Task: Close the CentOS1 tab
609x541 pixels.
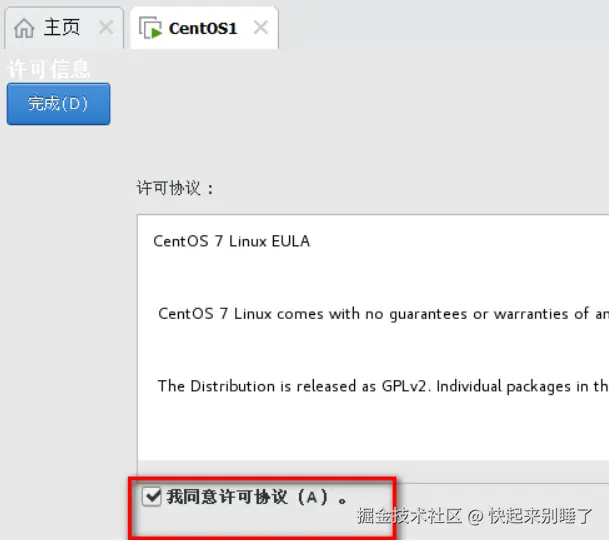Action: click(x=261, y=28)
